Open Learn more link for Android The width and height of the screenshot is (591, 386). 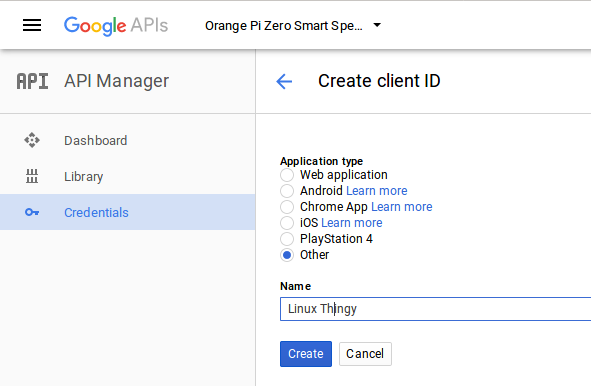coord(377,191)
